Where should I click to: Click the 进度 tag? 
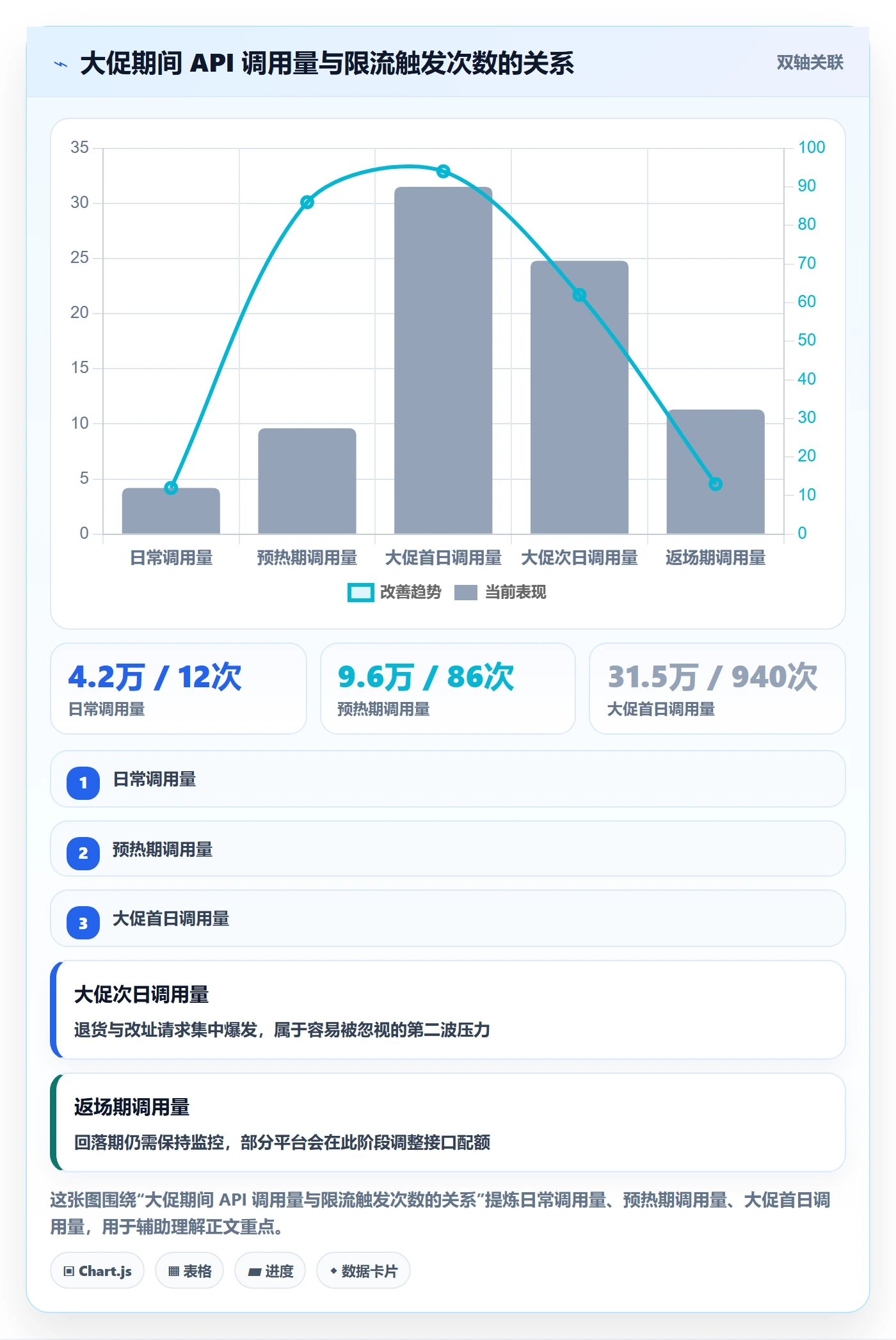pos(270,1271)
